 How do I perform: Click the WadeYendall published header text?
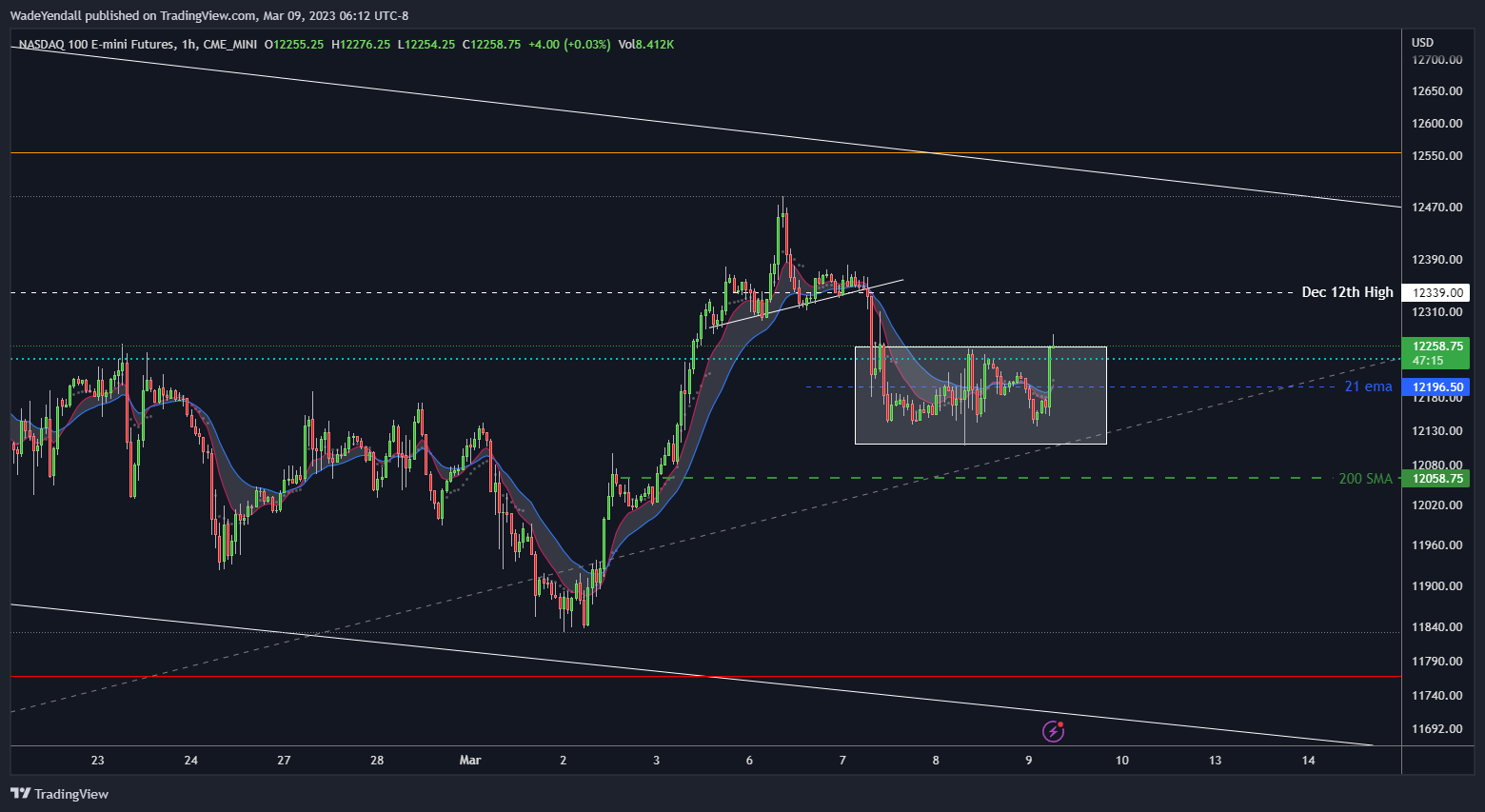point(208,15)
